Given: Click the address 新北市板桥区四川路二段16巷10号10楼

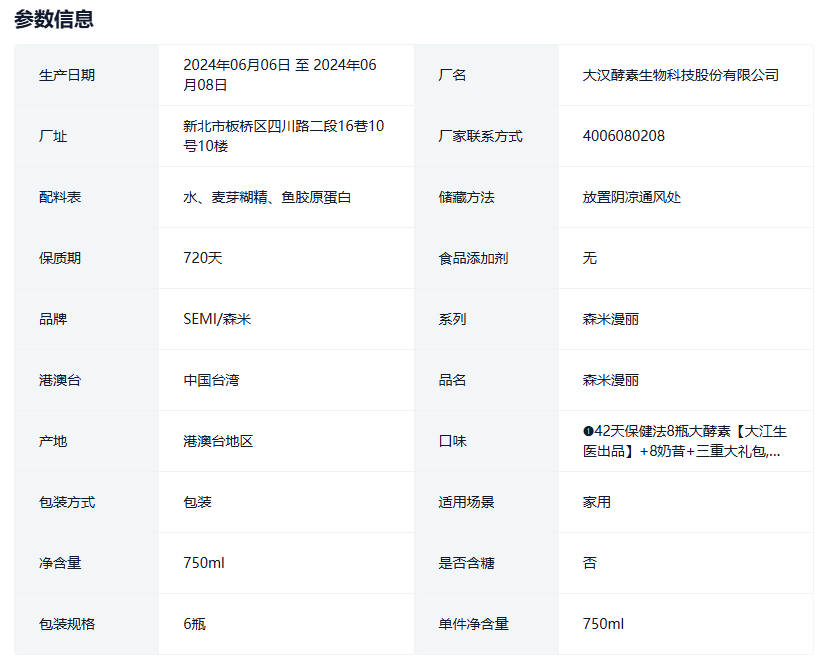Looking at the screenshot, I should (x=284, y=136).
